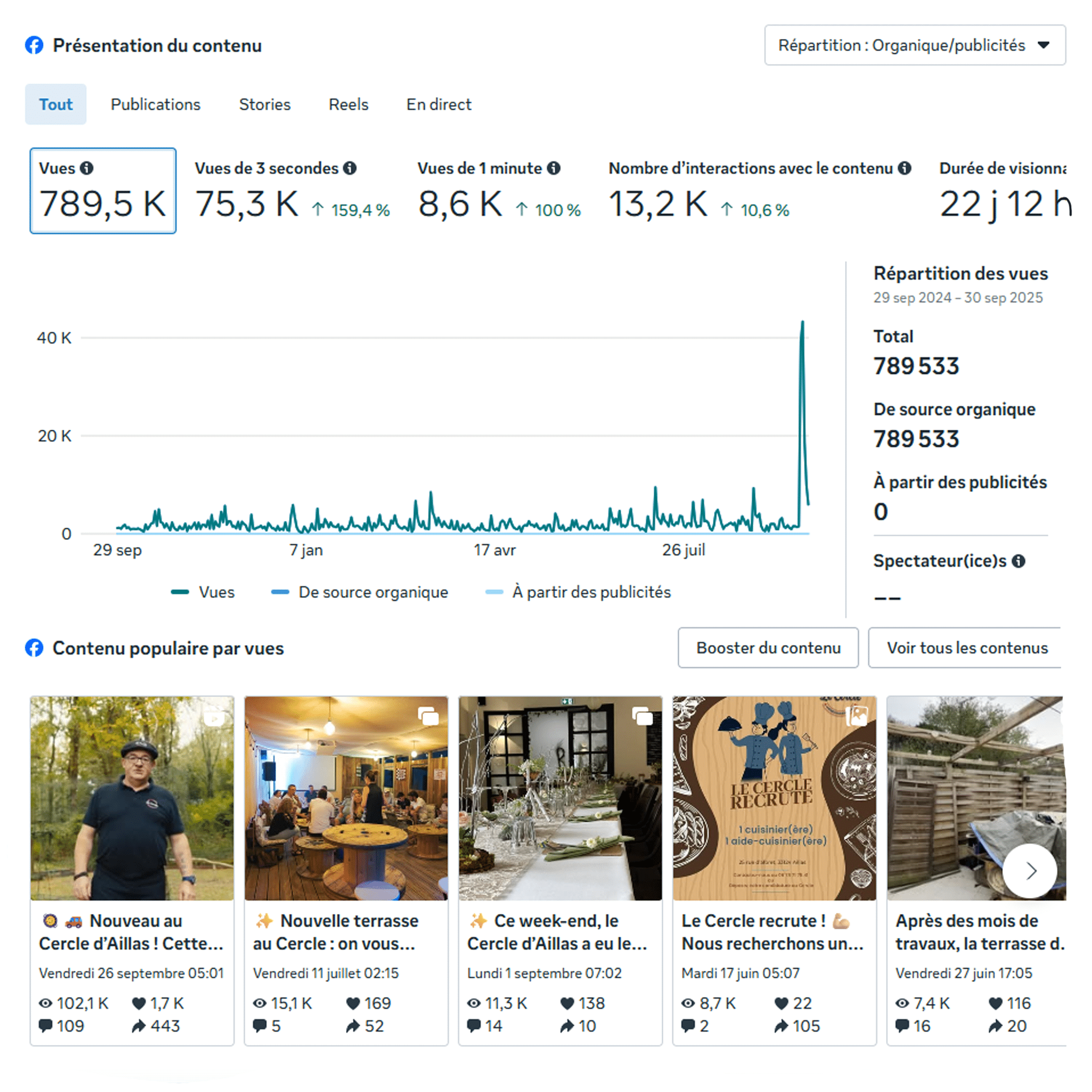Click the views spike peak on chart

(x=802, y=322)
